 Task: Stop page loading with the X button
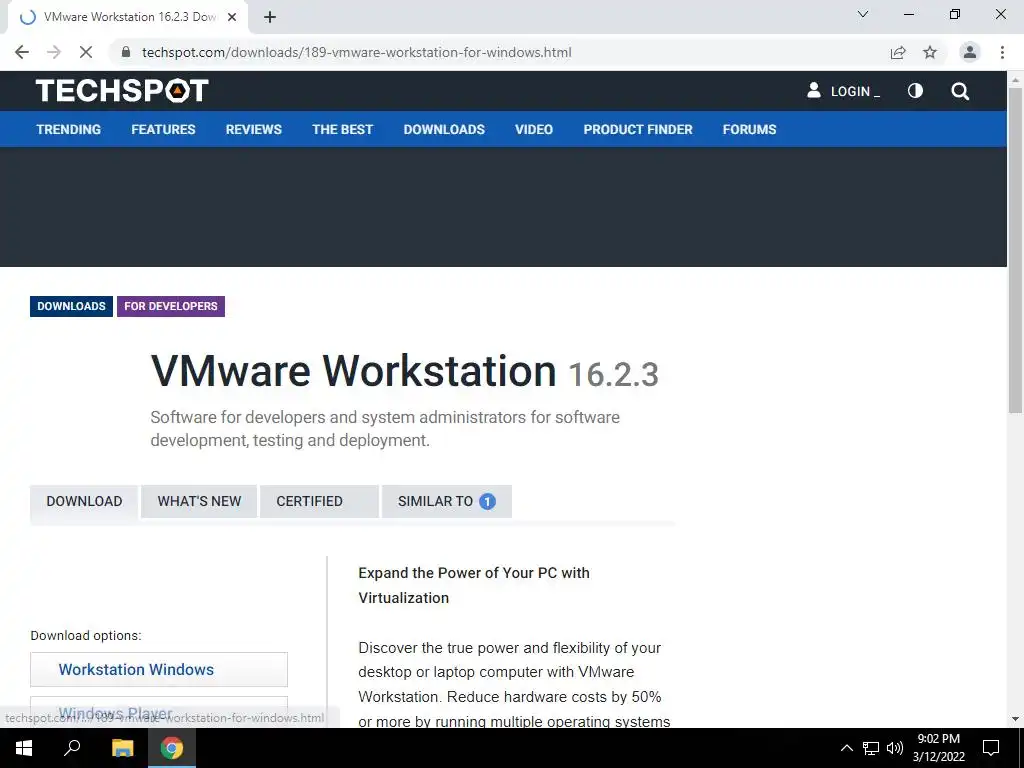click(x=86, y=52)
